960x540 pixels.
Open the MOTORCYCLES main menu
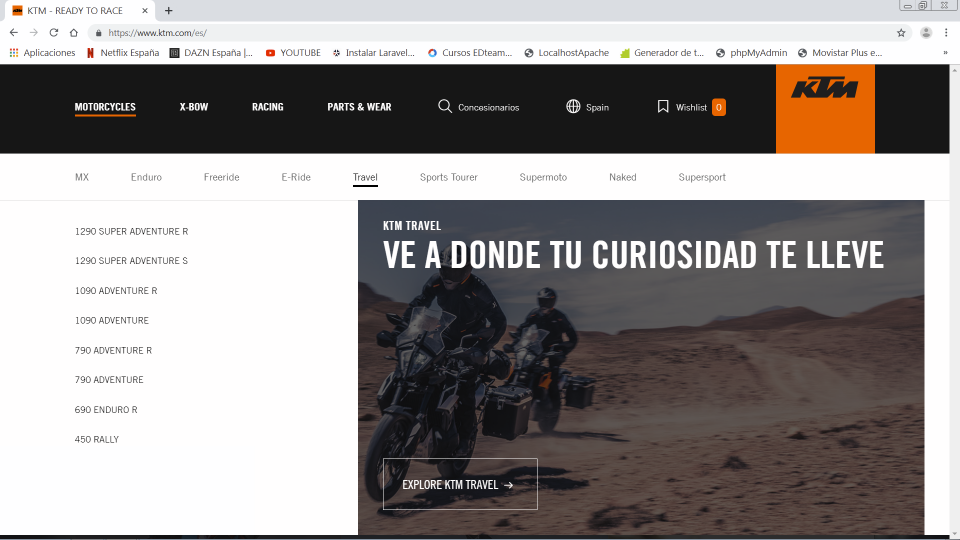click(105, 107)
